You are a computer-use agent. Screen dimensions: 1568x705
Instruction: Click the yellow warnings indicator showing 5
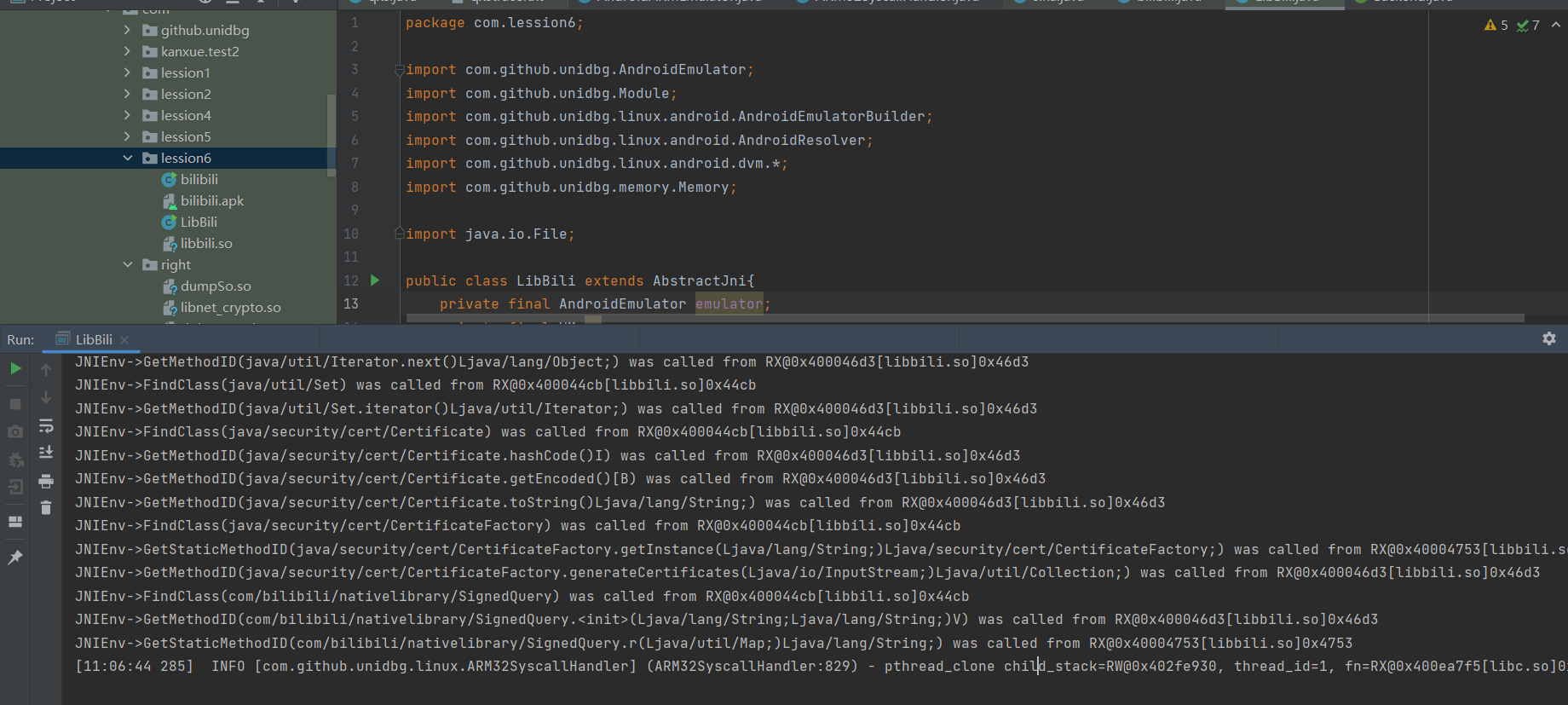pyautogui.click(x=1496, y=25)
